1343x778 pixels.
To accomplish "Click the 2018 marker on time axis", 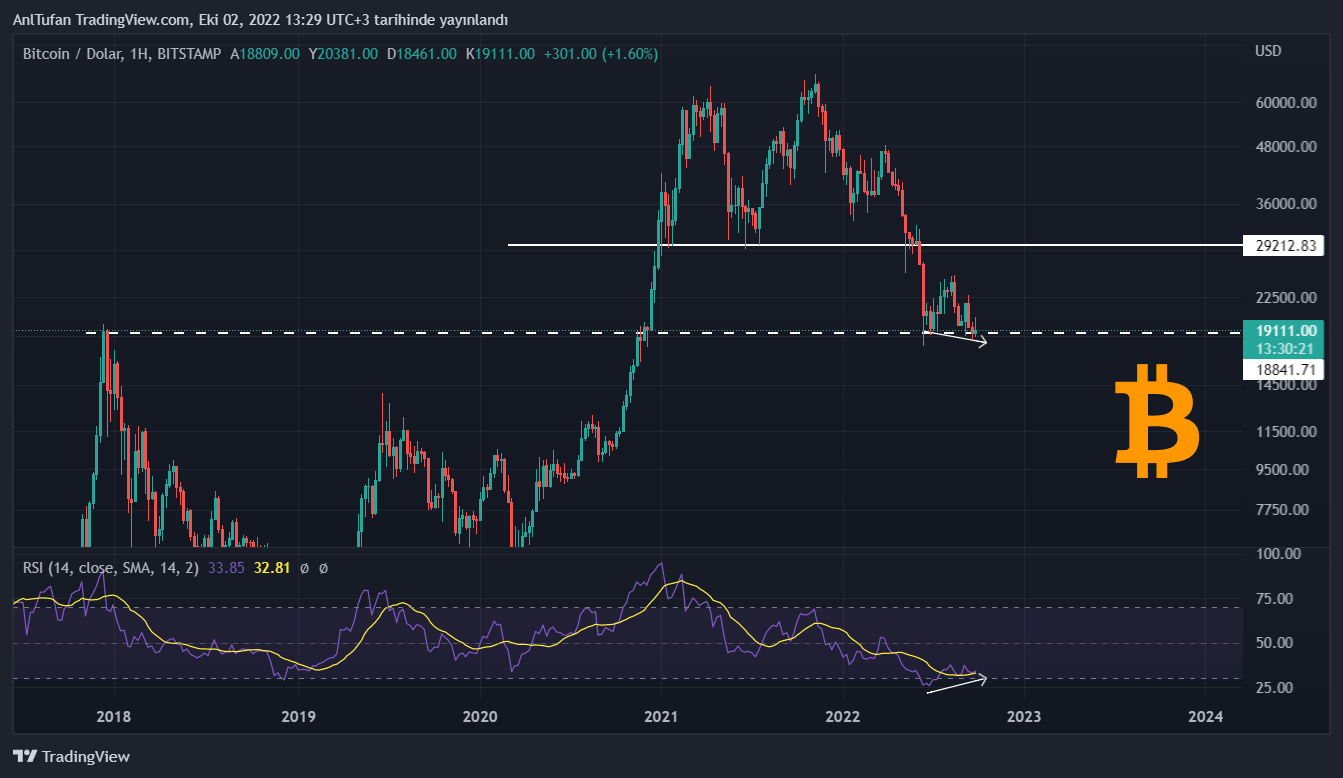I will [x=113, y=716].
